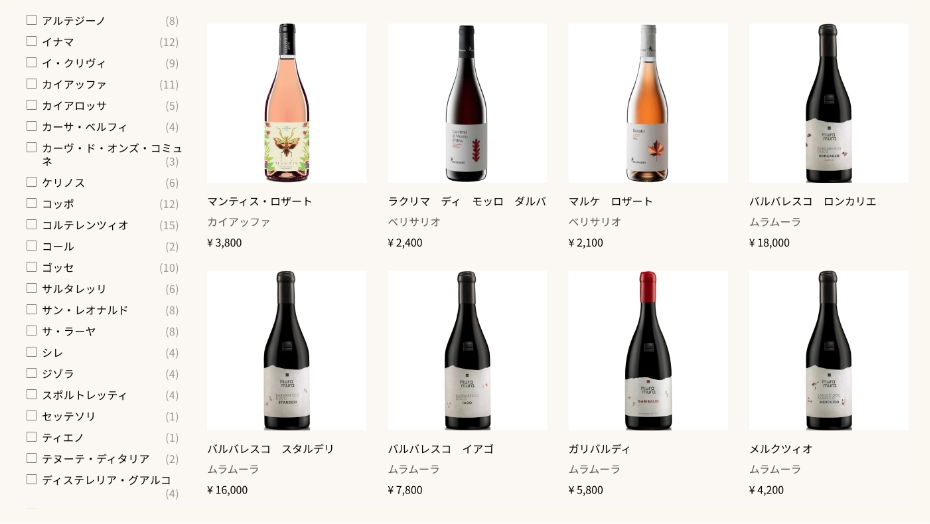Open the マンティス・ロザート product title link

(259, 202)
